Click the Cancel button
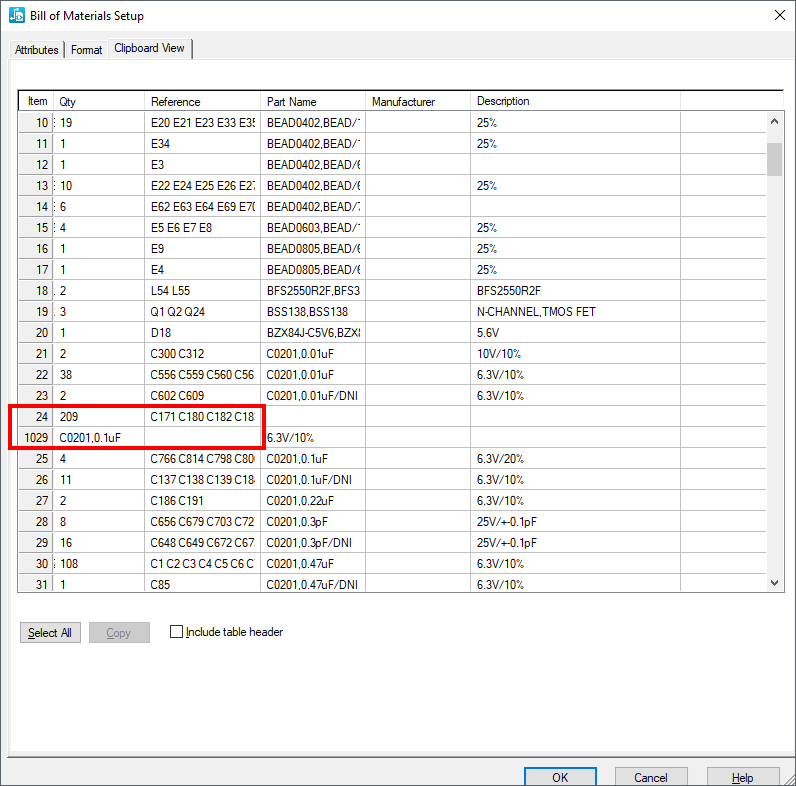Image resolution: width=796 pixels, height=786 pixels. (x=650, y=777)
